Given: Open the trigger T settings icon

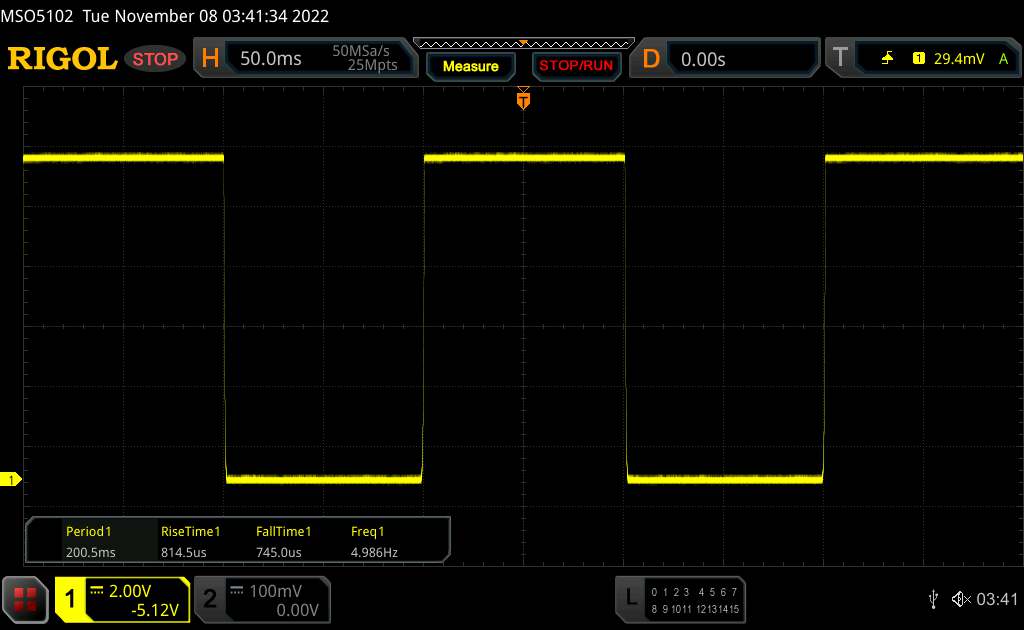Looking at the screenshot, I should tap(840, 58).
